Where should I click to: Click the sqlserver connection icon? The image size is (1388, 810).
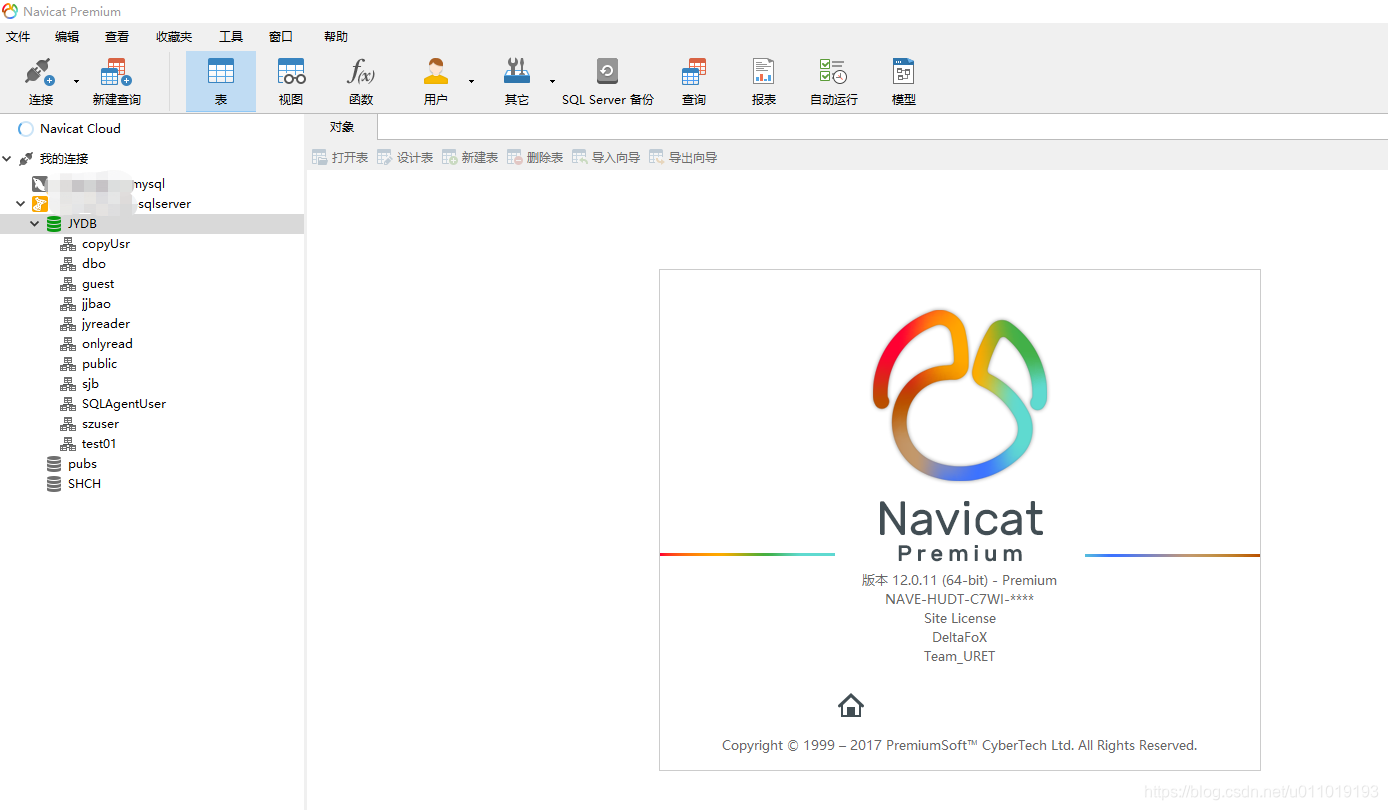pyautogui.click(x=39, y=204)
